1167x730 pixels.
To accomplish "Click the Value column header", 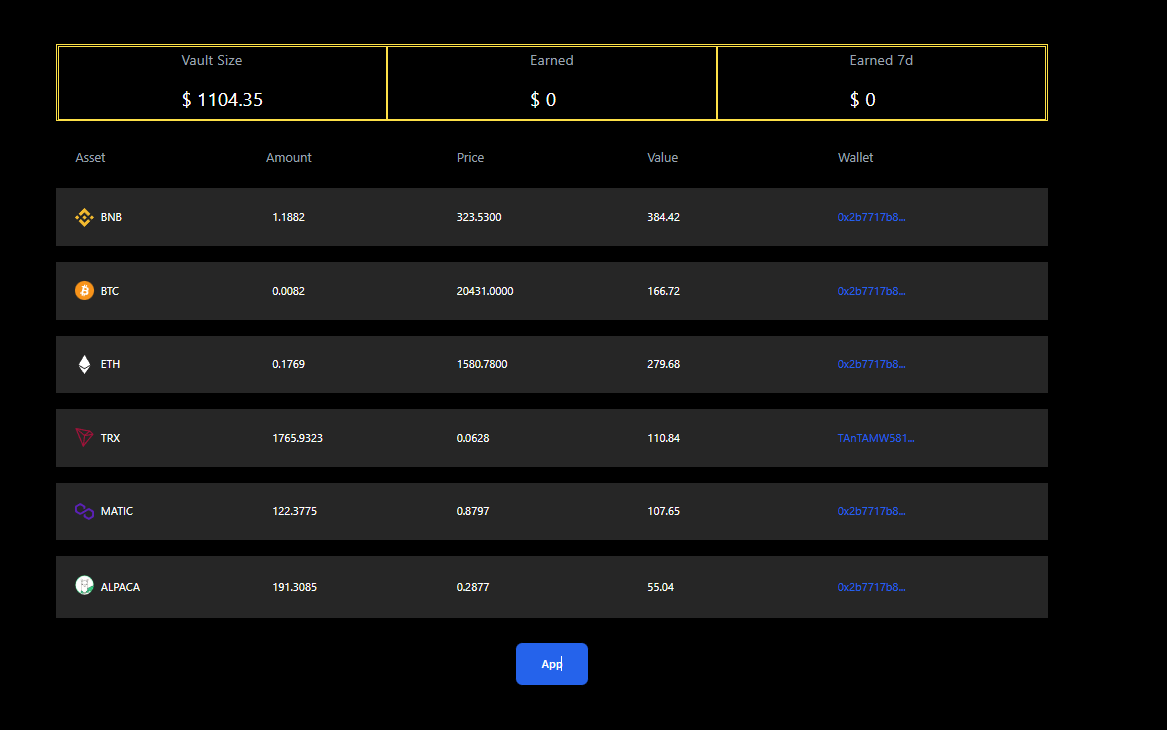I will click(x=662, y=158).
